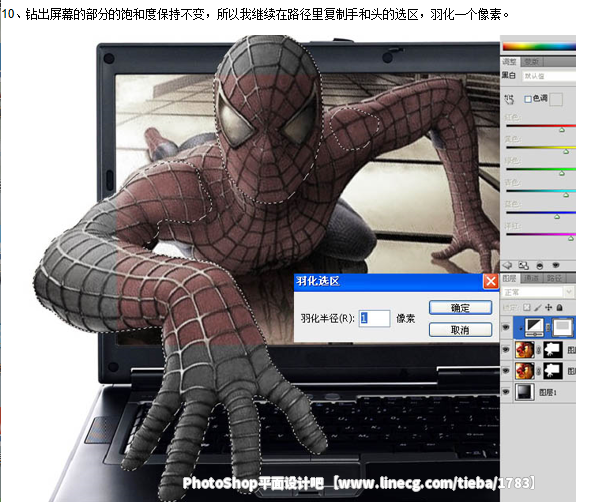Select the black and white adjustment layer thumbnail
This screenshot has width=591, height=502.
coord(534,327)
